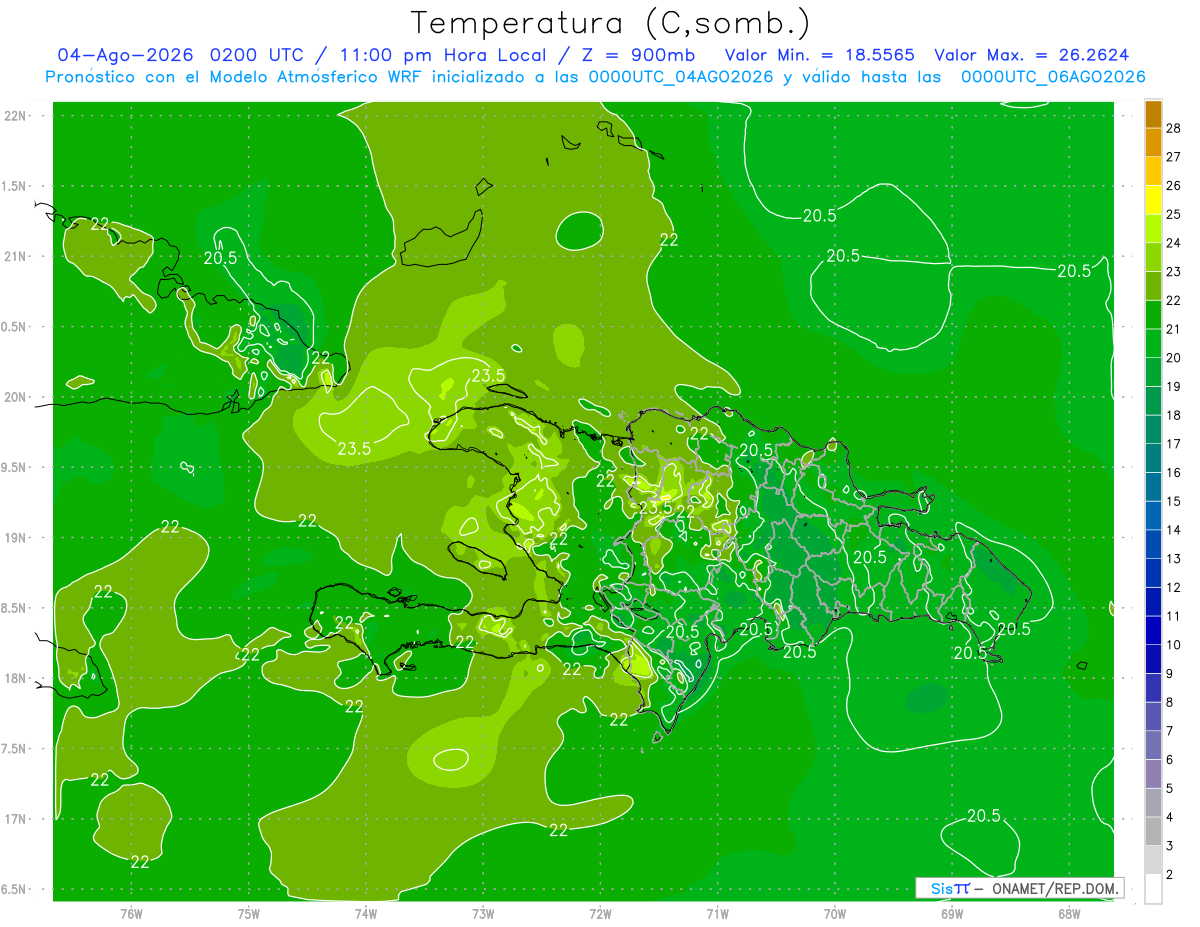Click the valid-until stamp "0000UTC_06AGO2026"
This screenshot has width=1200, height=927.
click(1053, 77)
